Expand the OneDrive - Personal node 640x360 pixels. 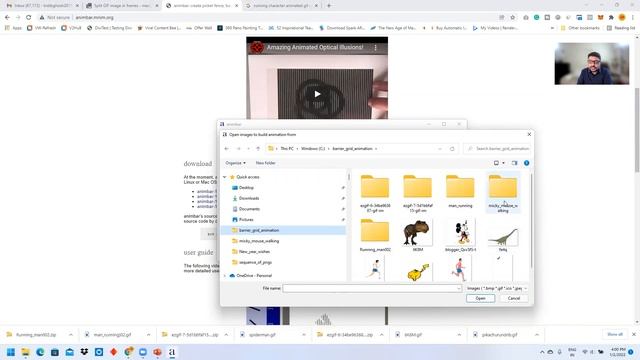[x=224, y=276]
